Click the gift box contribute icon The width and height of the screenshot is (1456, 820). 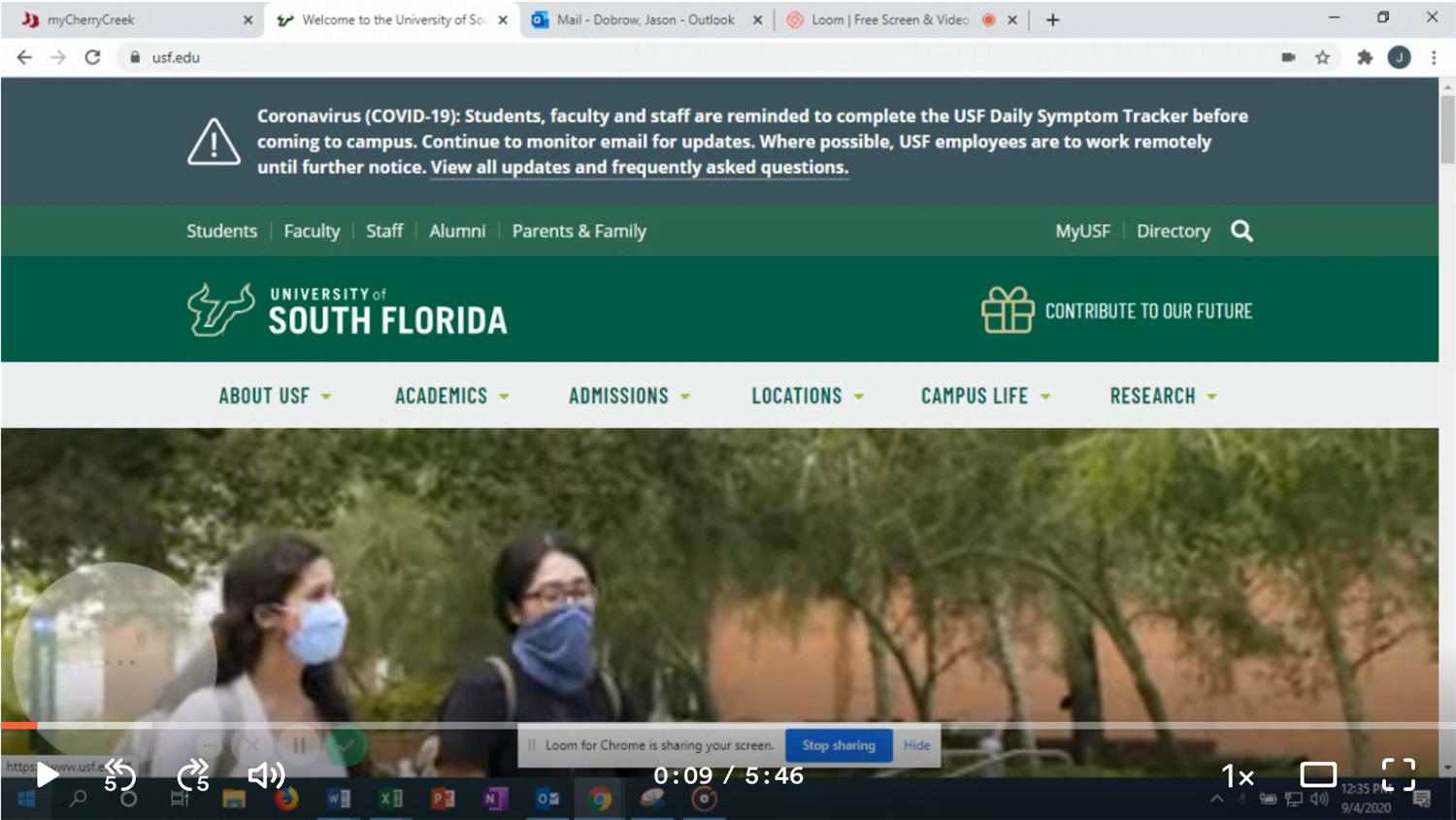click(x=1007, y=311)
